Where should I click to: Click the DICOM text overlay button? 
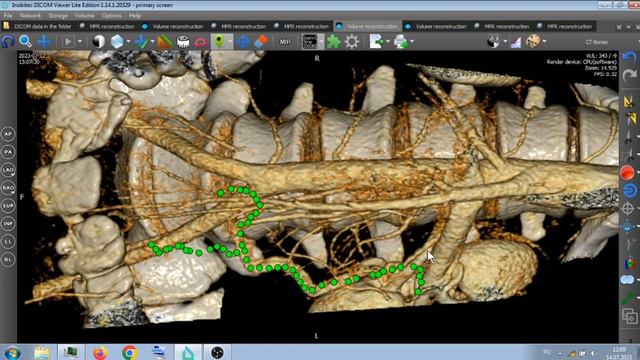(x=310, y=41)
